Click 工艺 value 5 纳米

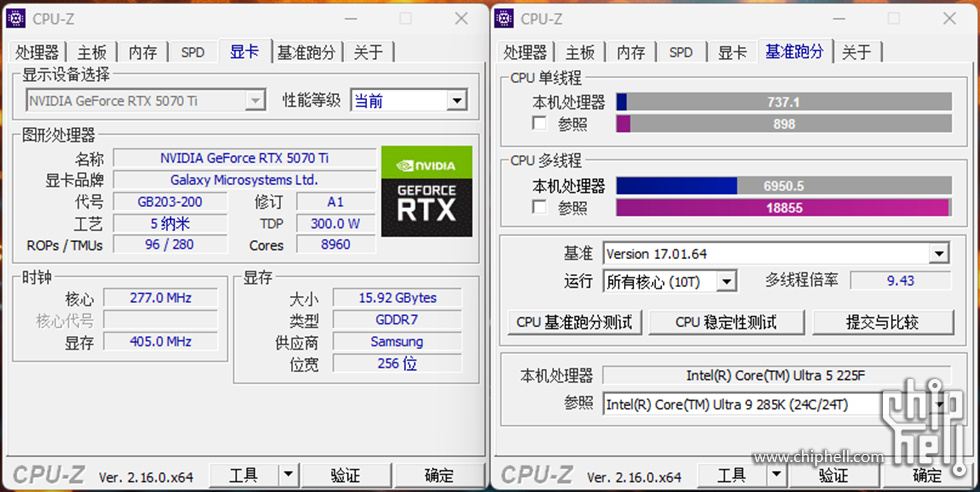point(170,223)
